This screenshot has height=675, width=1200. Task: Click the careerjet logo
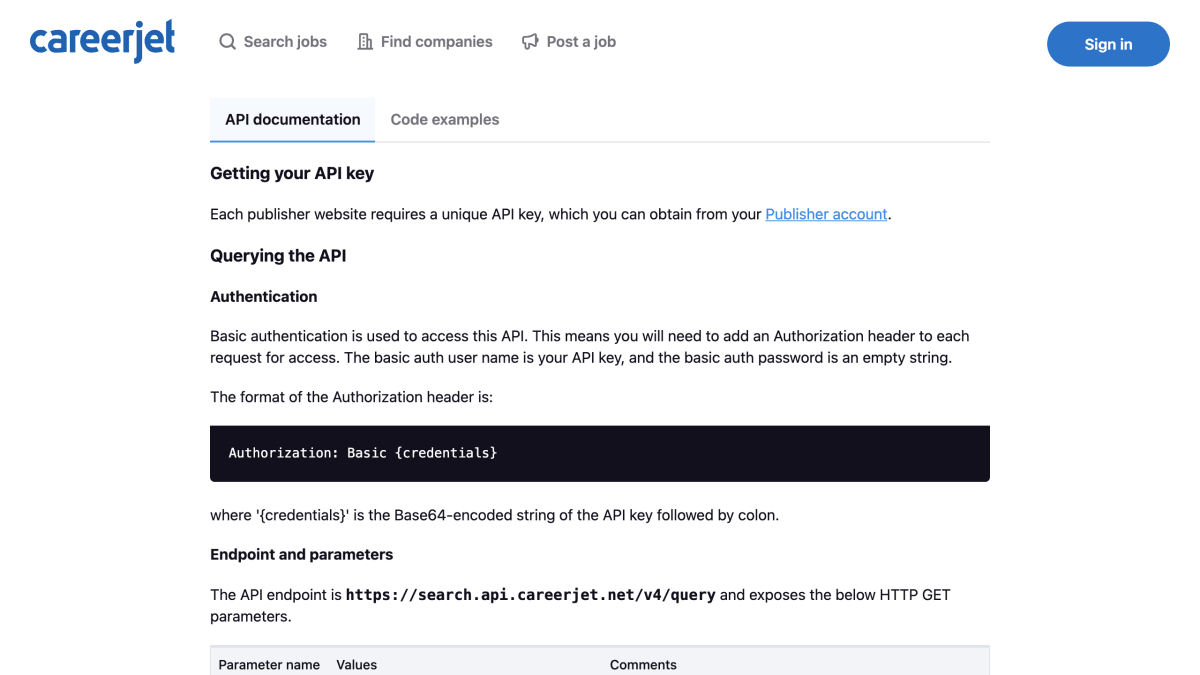(x=102, y=42)
